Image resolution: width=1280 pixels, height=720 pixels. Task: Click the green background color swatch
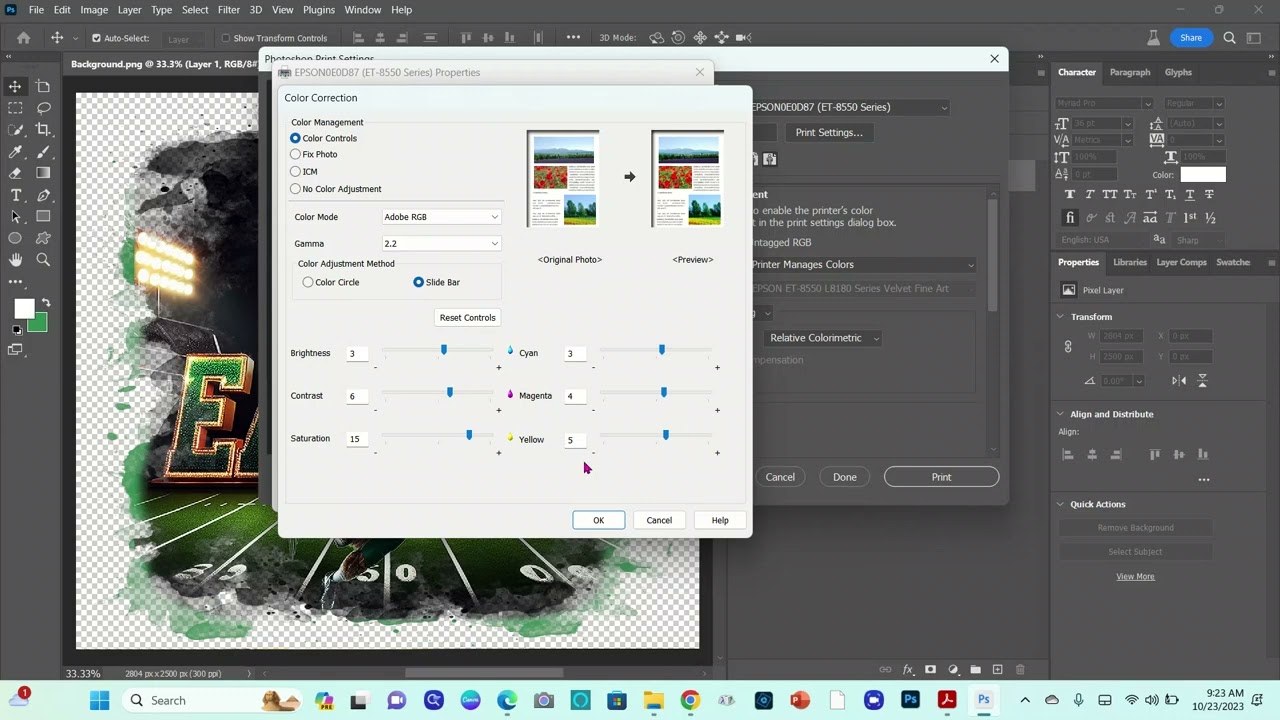click(x=38, y=323)
